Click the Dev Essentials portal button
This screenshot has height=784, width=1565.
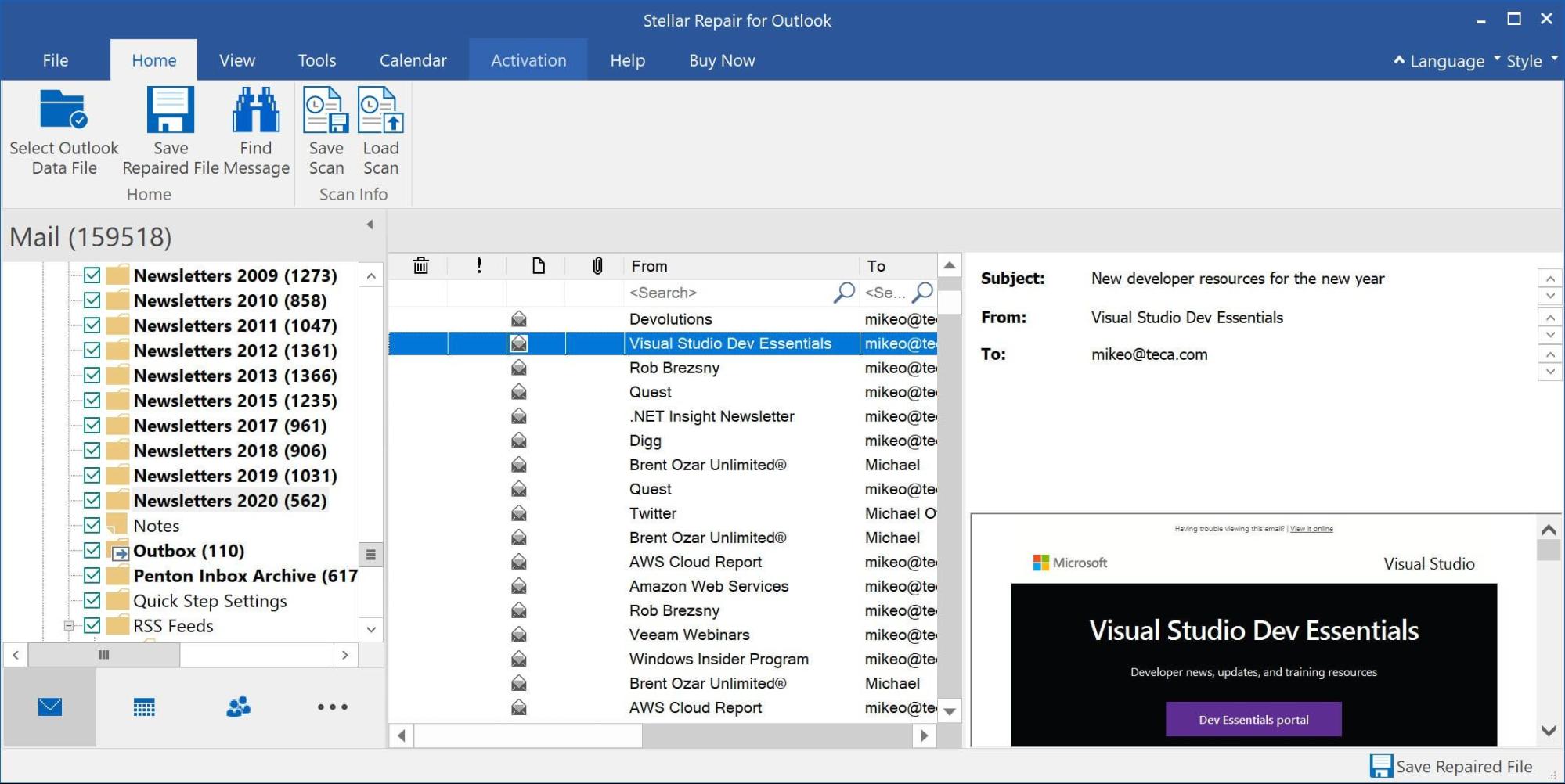[x=1253, y=719]
